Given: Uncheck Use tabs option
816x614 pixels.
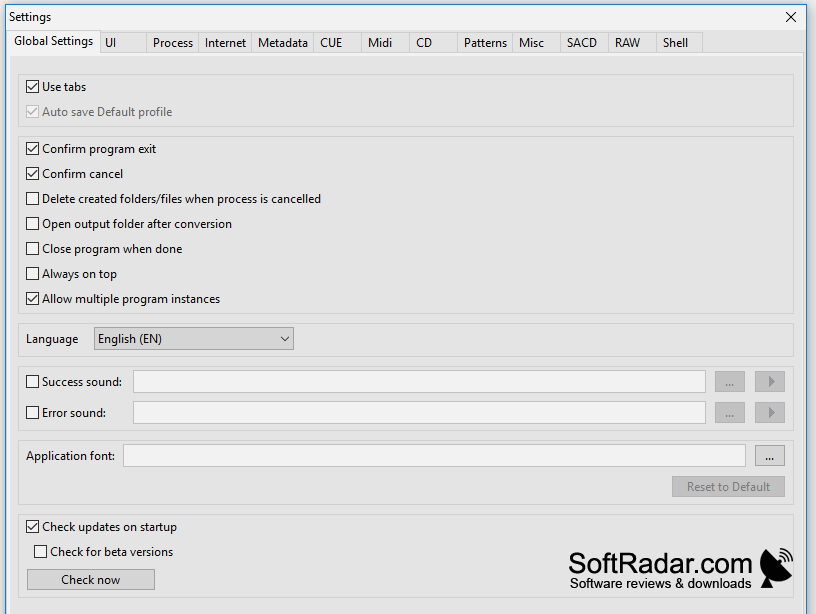Looking at the screenshot, I should pos(32,86).
